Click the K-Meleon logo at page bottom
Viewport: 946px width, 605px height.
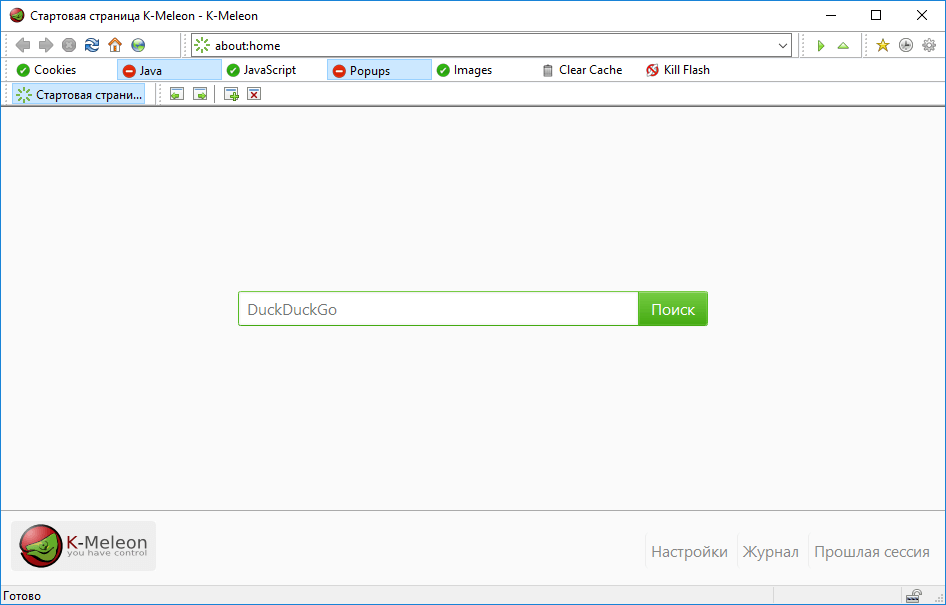[83, 546]
